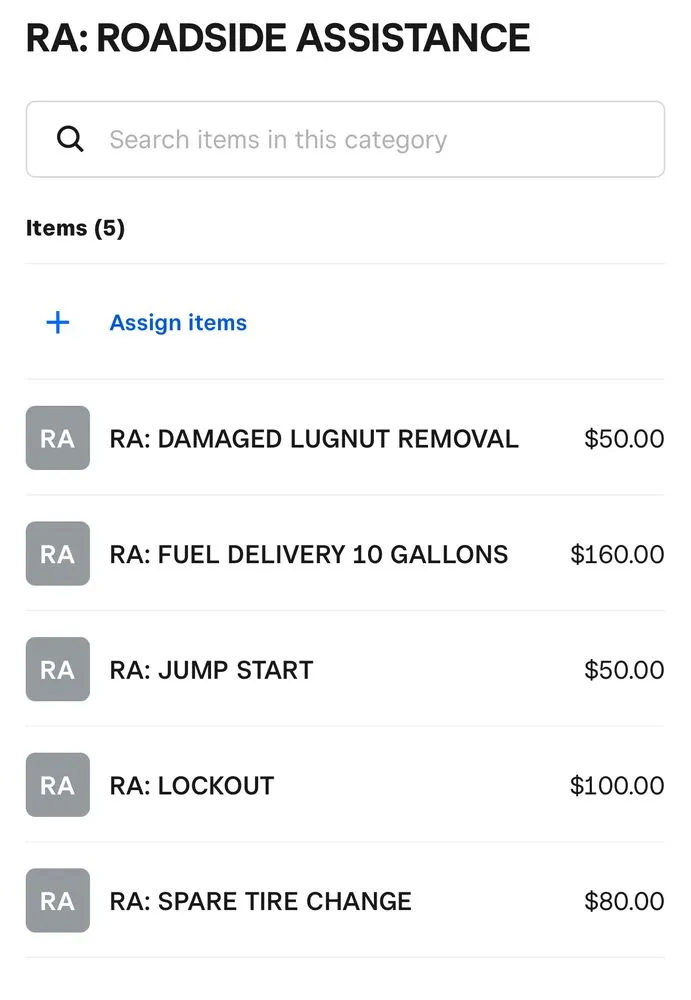
Task: Click the $80.00 spare tire change price
Action: coord(624,901)
